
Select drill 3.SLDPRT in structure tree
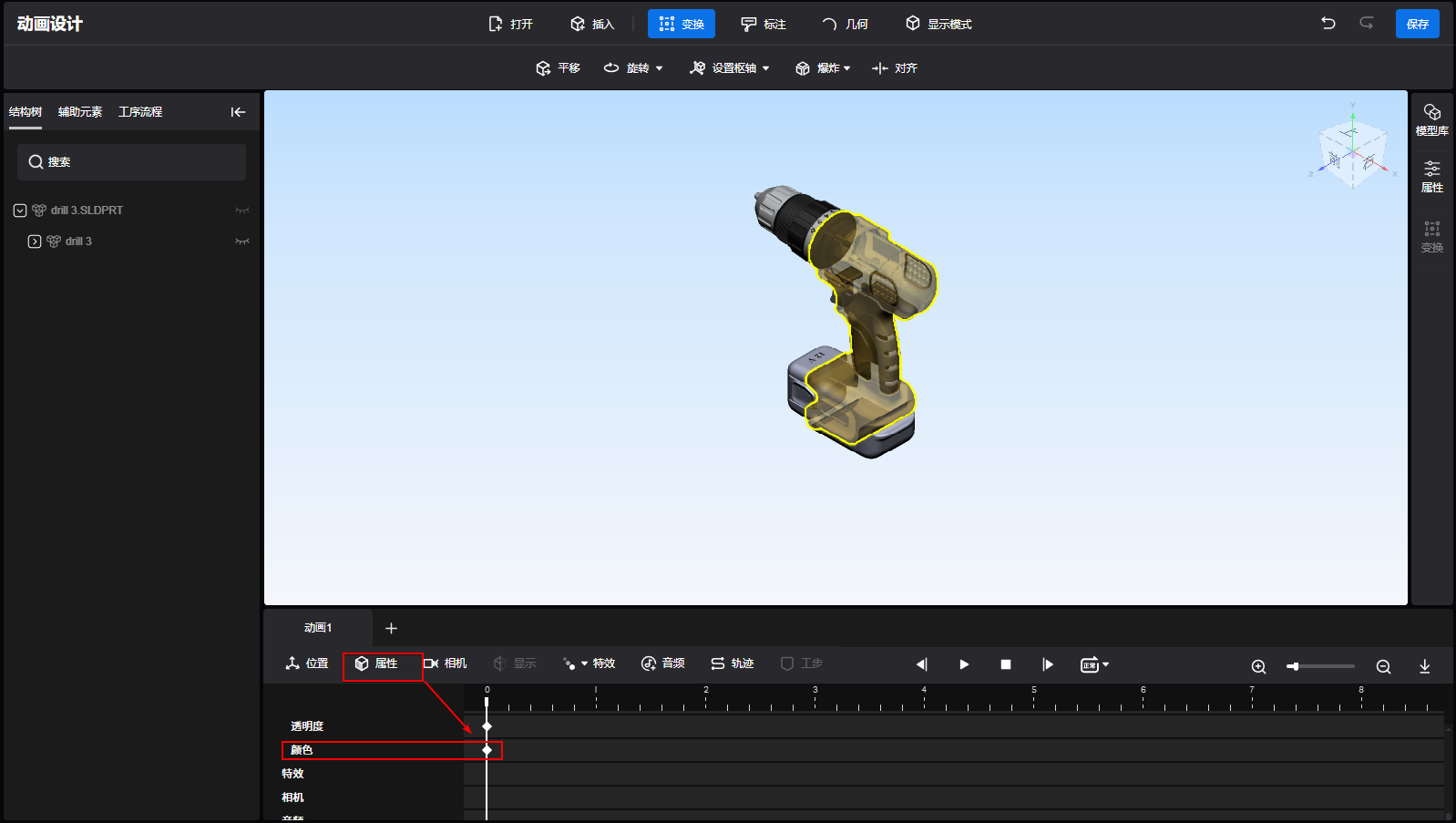click(x=87, y=211)
